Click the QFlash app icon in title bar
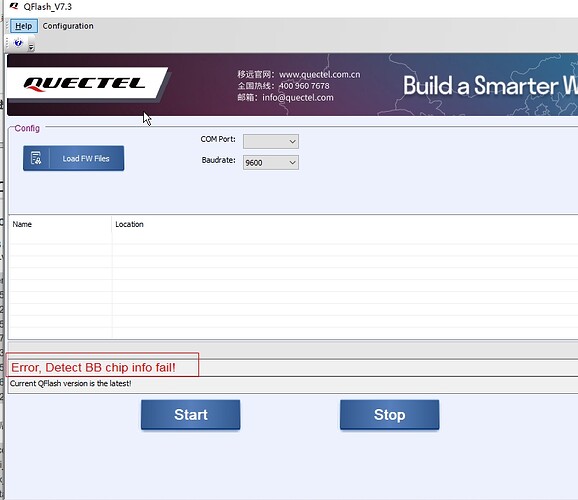The width and height of the screenshot is (578, 500). click(14, 6)
